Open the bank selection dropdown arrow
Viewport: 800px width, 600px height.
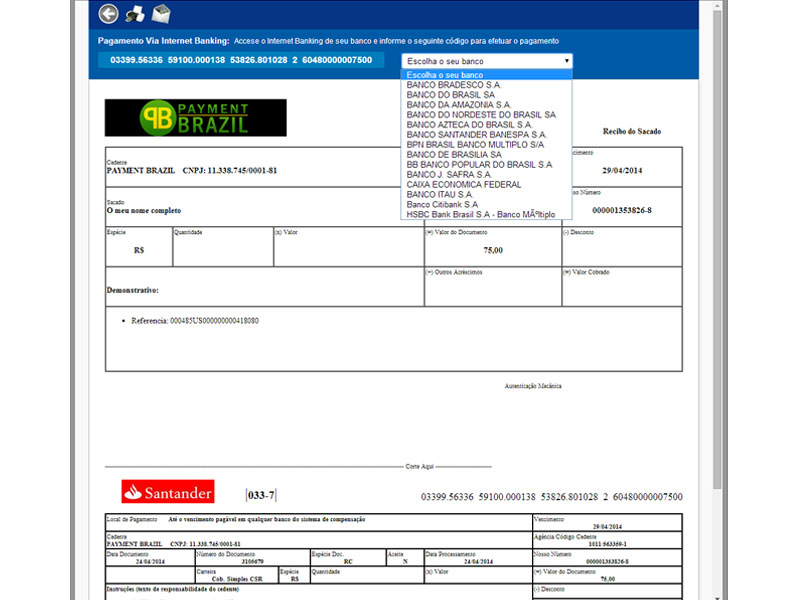click(566, 61)
